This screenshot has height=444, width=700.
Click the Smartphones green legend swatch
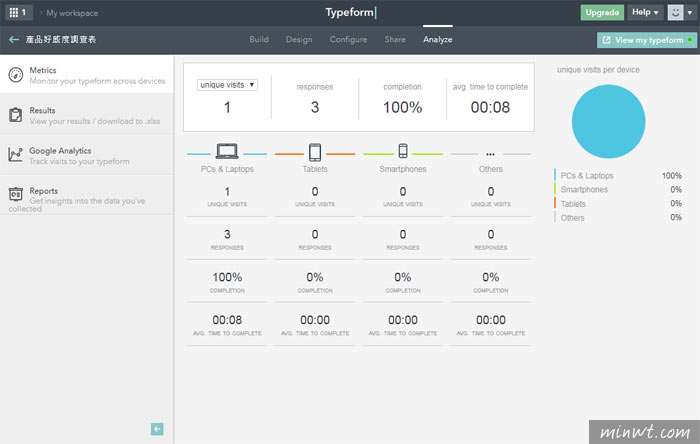coord(555,189)
